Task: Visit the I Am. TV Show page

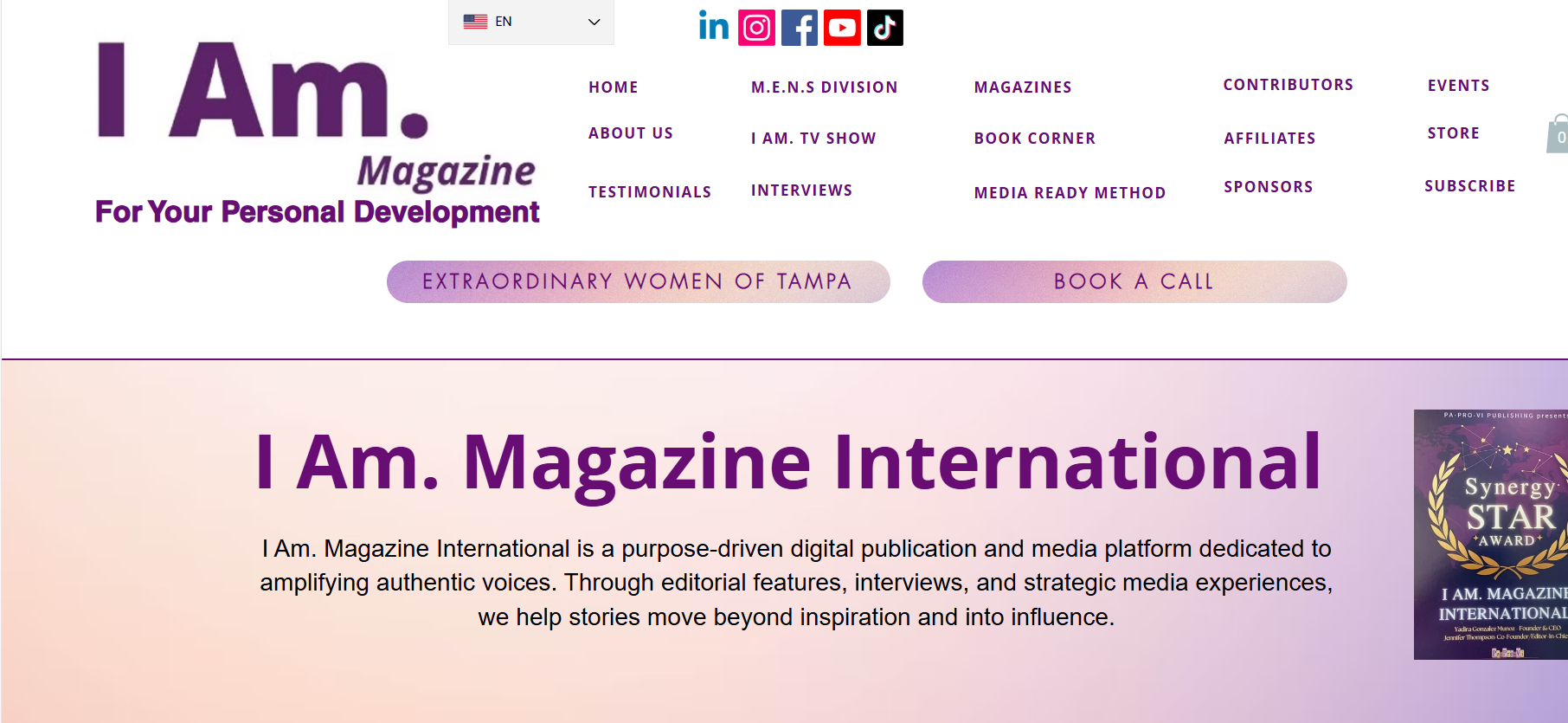Action: [813, 139]
